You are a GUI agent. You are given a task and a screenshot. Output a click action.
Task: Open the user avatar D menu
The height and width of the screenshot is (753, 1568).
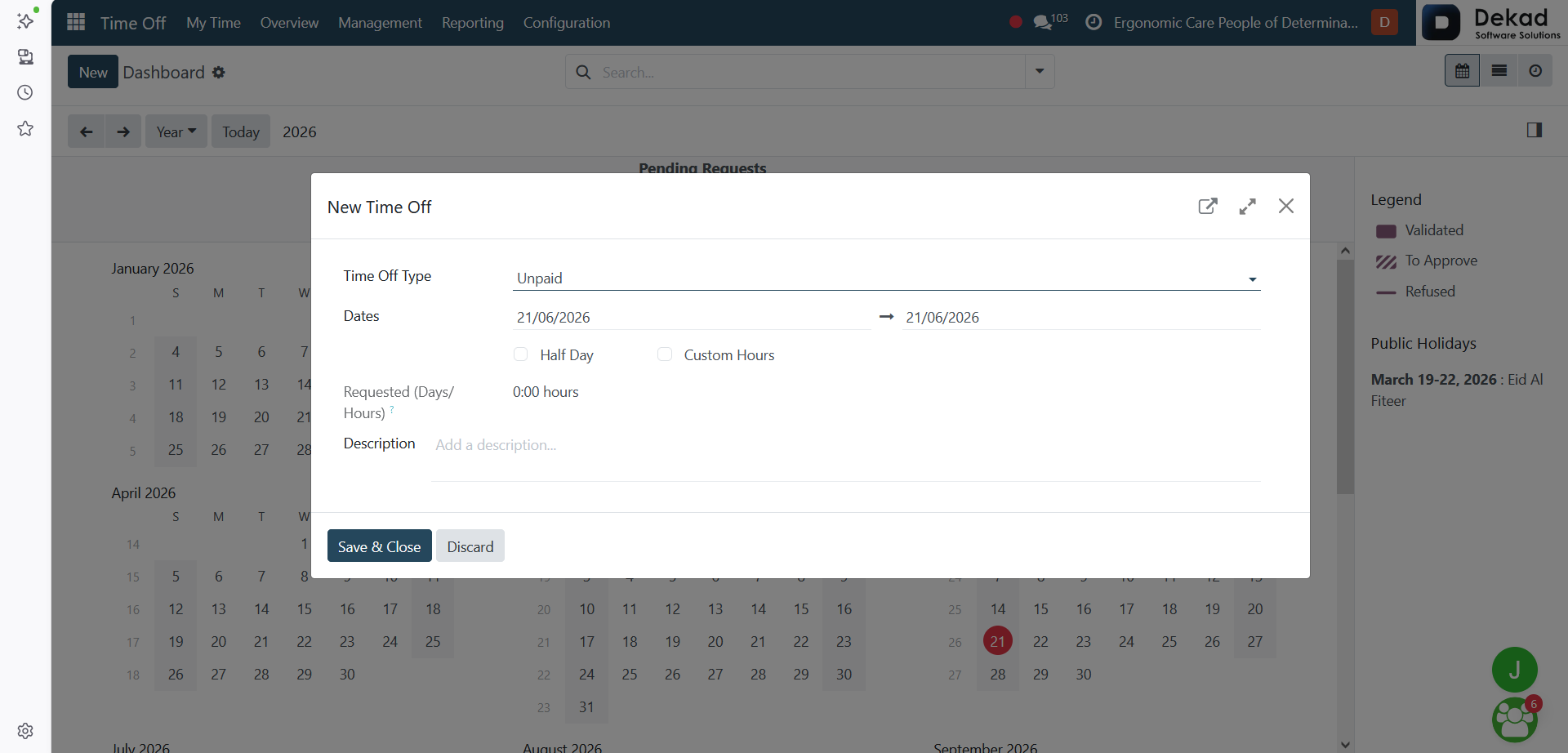pyautogui.click(x=1385, y=22)
